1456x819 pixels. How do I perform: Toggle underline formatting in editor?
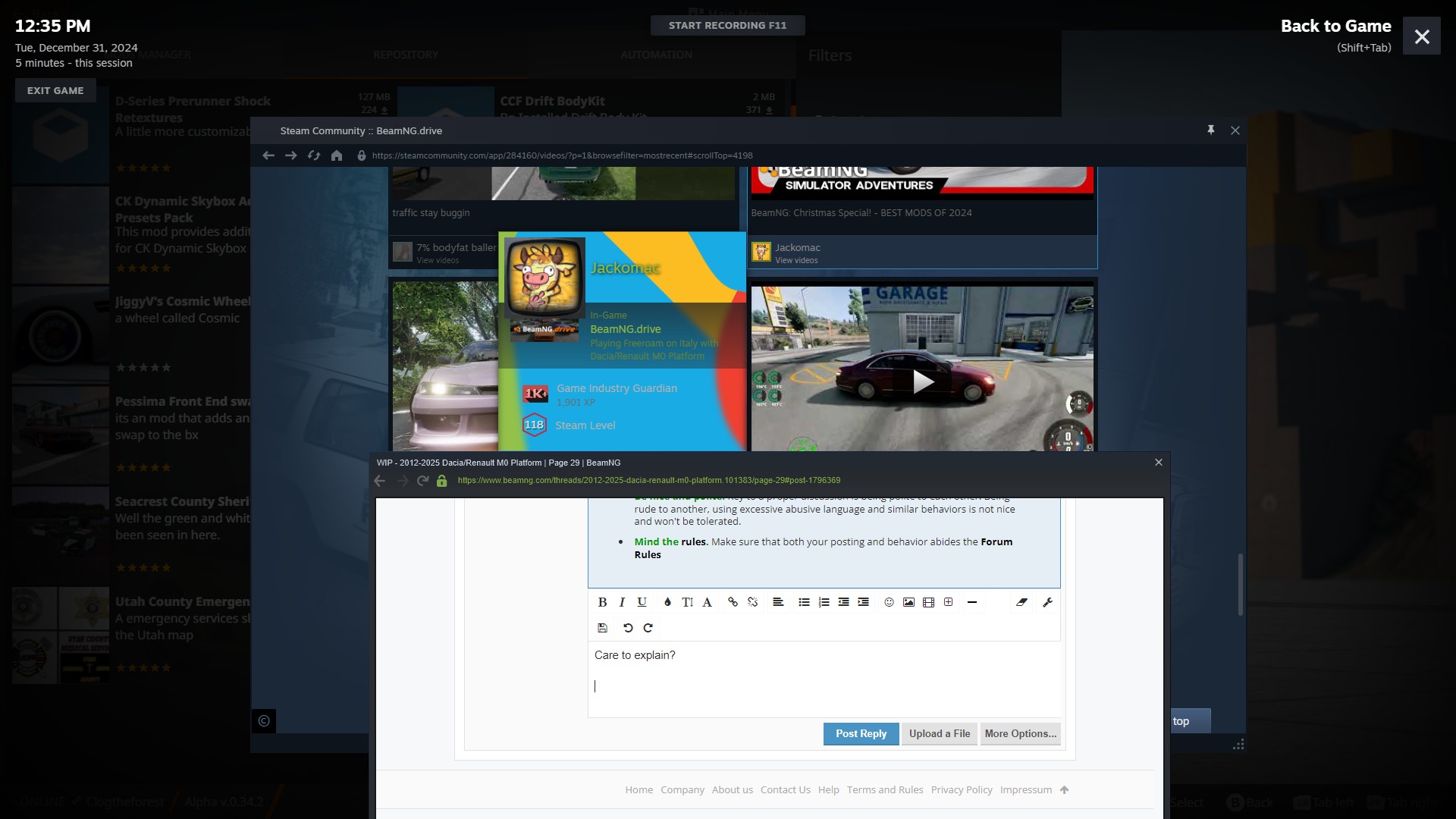pos(642,602)
